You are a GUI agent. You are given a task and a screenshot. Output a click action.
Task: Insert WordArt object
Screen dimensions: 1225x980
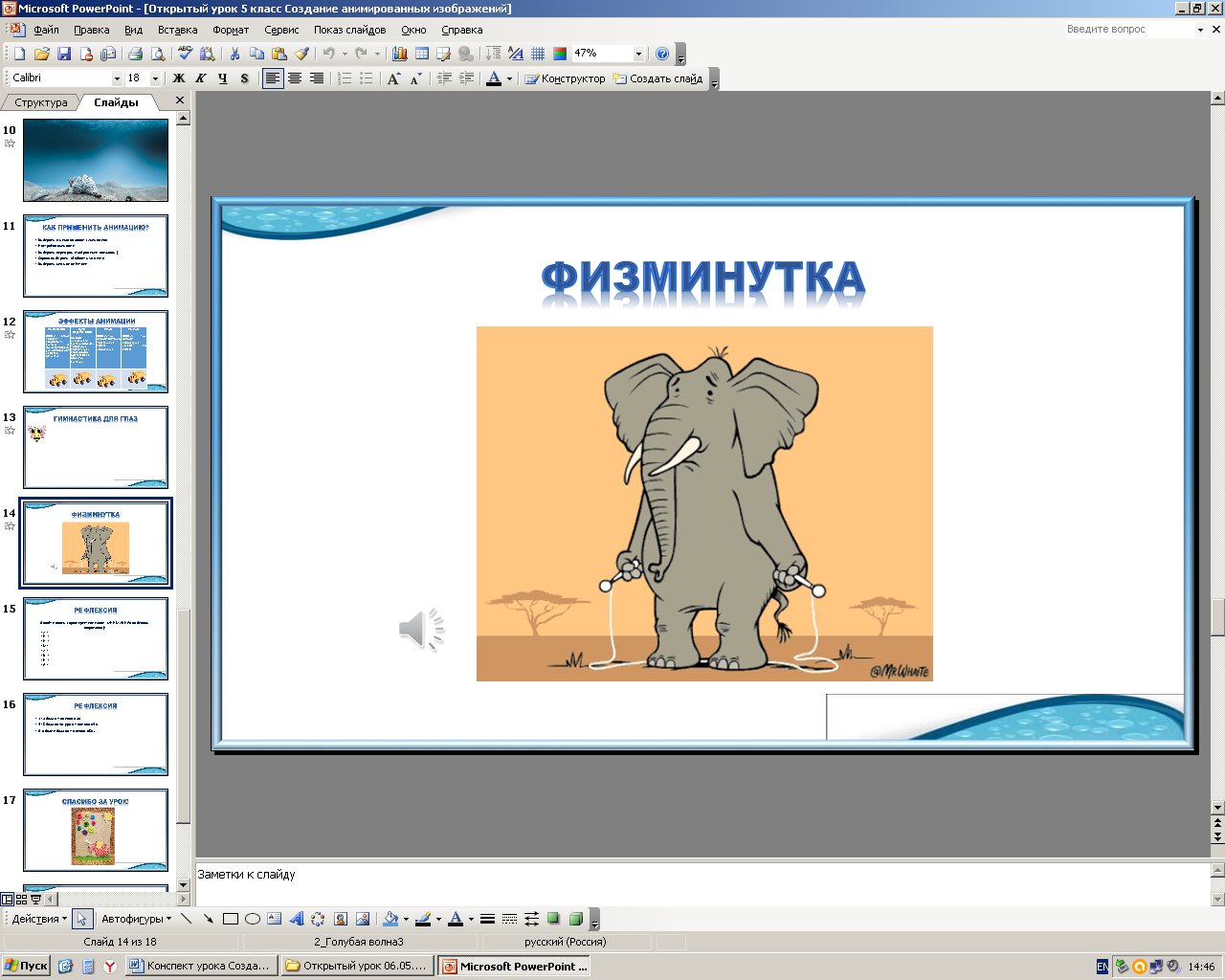pyautogui.click(x=296, y=919)
